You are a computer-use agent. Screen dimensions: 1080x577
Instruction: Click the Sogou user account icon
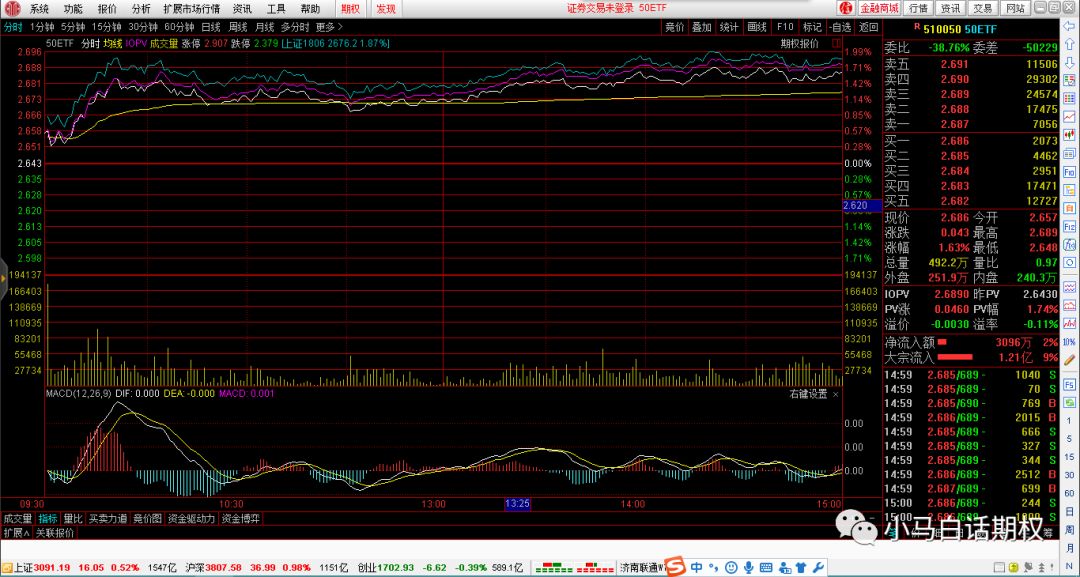click(x=784, y=568)
